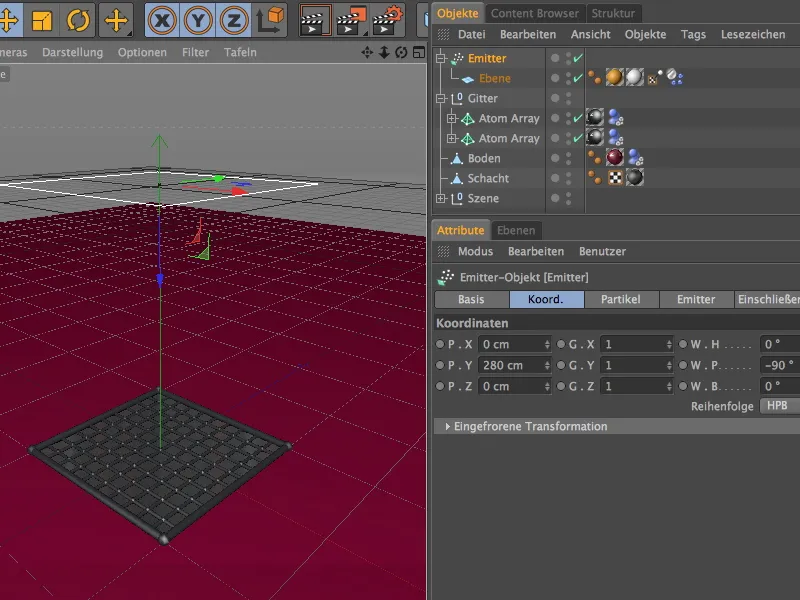Image resolution: width=800 pixels, height=600 pixels.
Task: Click the viewport zoom camera icon
Action: pos(384,52)
